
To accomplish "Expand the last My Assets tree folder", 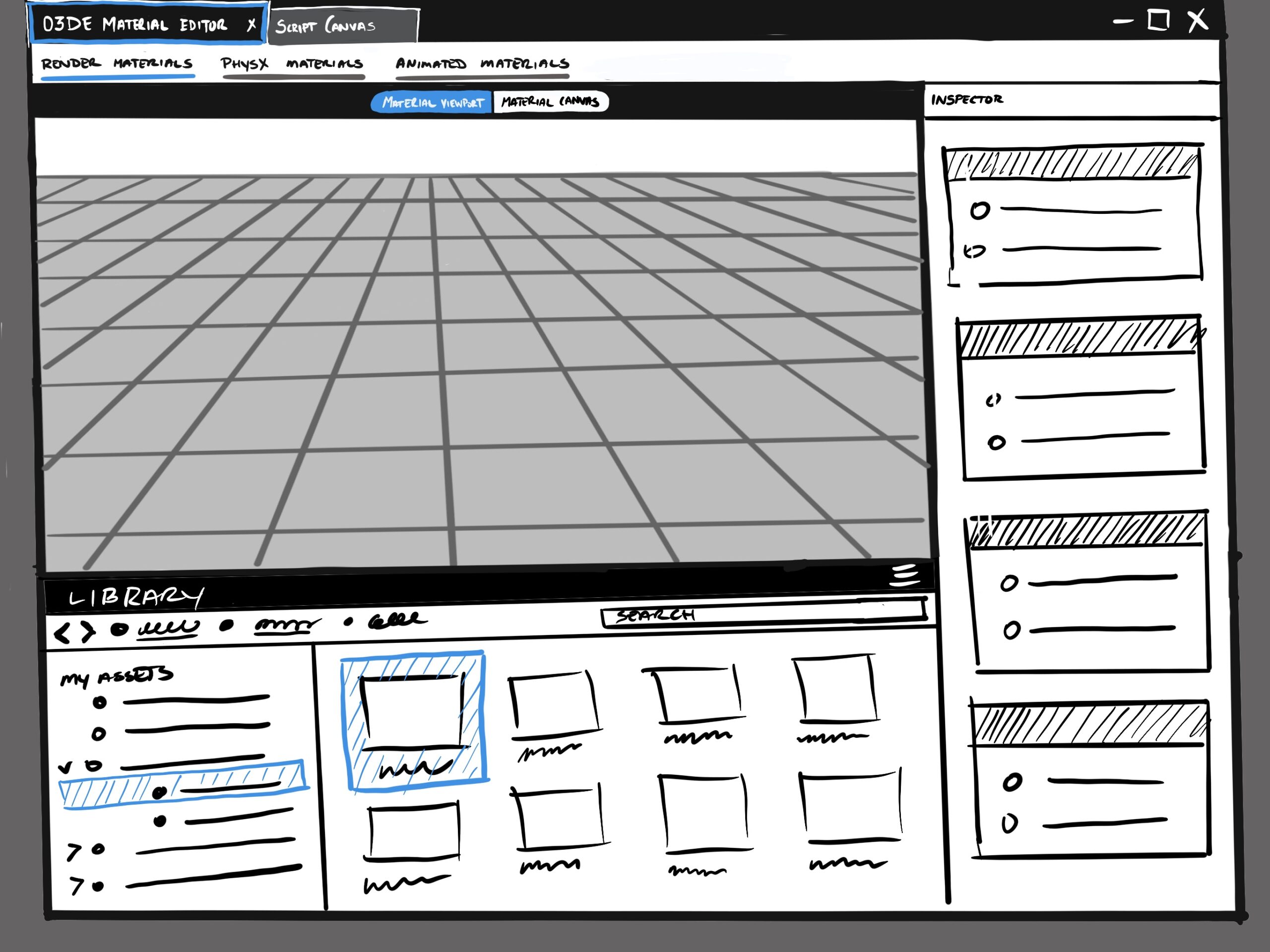I will 76,886.
